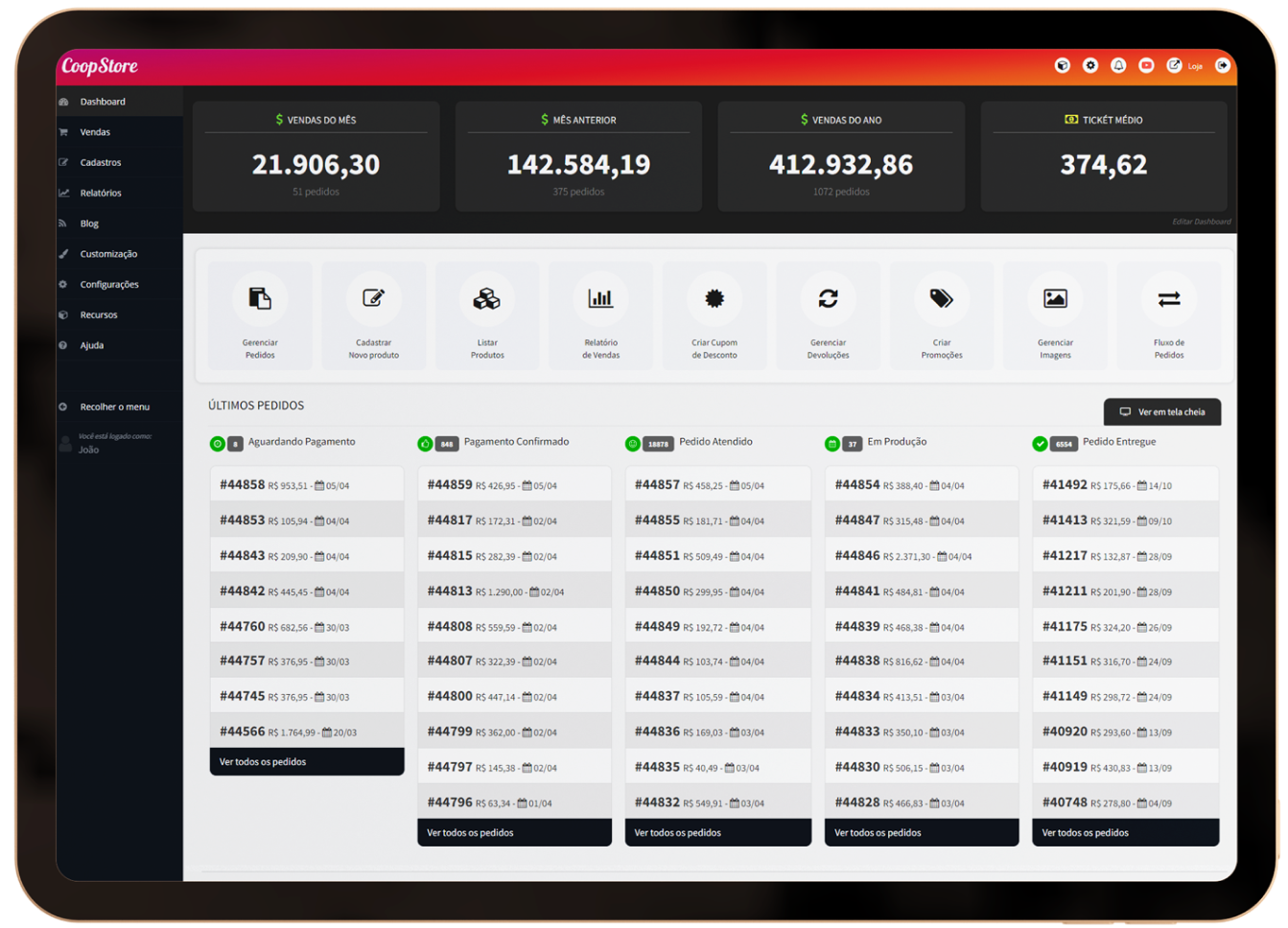
Task: Open order #44832
Action: click(717, 802)
